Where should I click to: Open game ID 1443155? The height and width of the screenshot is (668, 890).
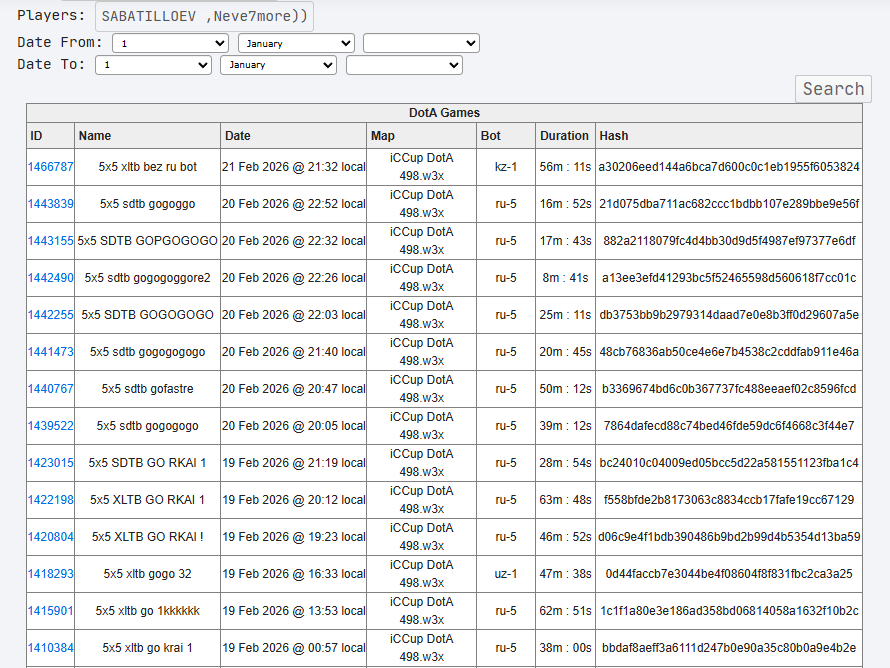click(51, 241)
